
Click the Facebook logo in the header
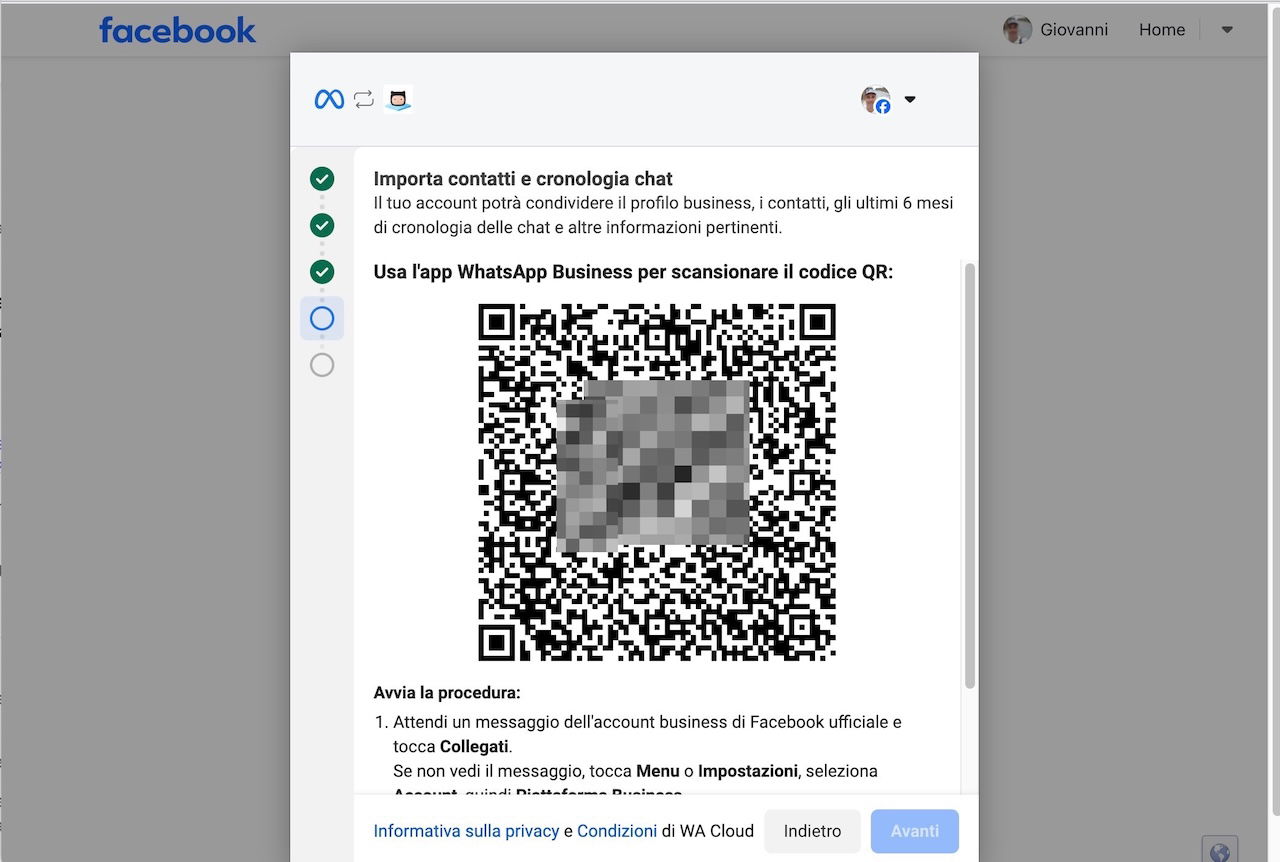tap(178, 30)
